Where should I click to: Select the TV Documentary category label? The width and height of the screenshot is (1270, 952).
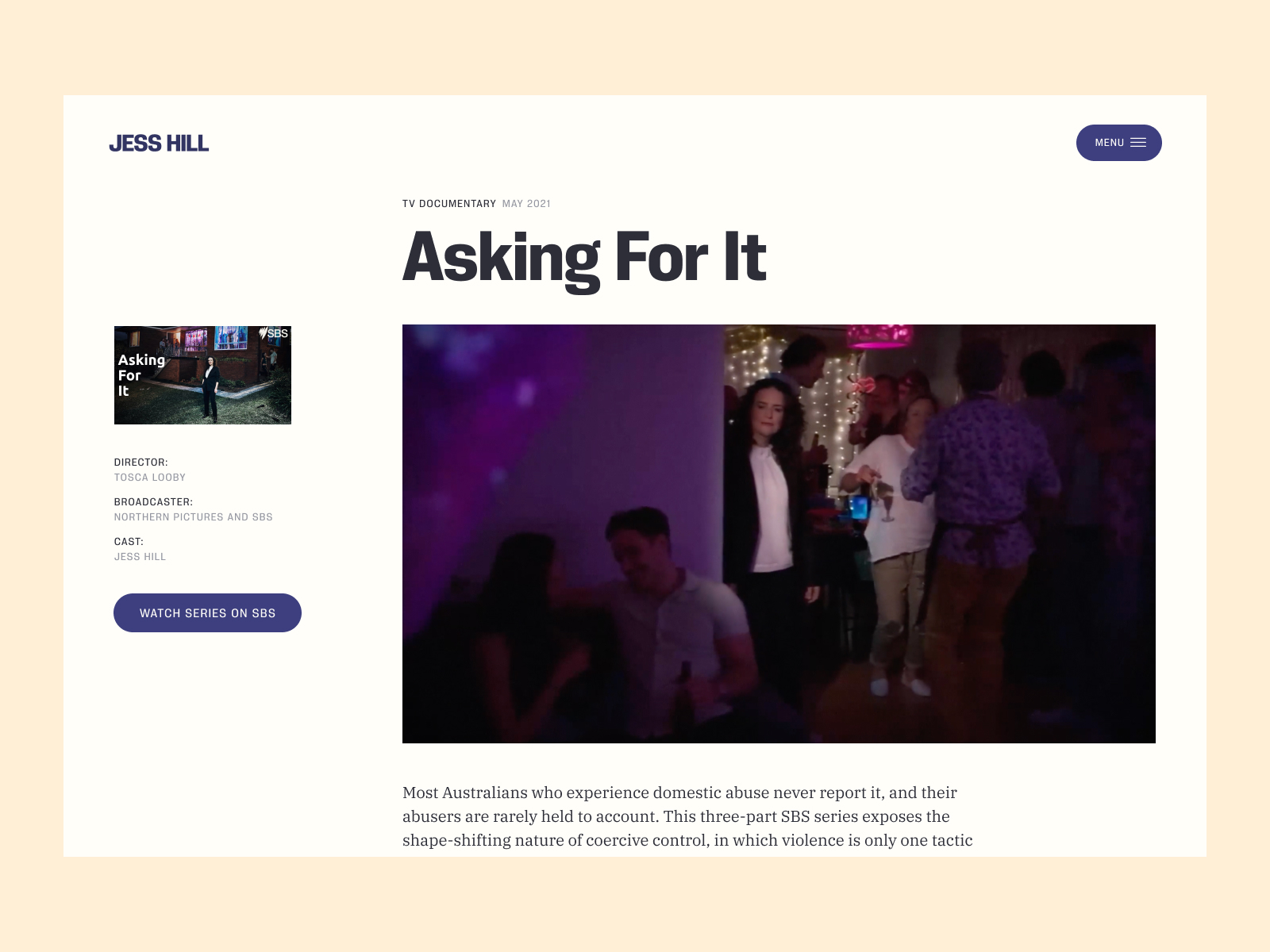pyautogui.click(x=448, y=204)
